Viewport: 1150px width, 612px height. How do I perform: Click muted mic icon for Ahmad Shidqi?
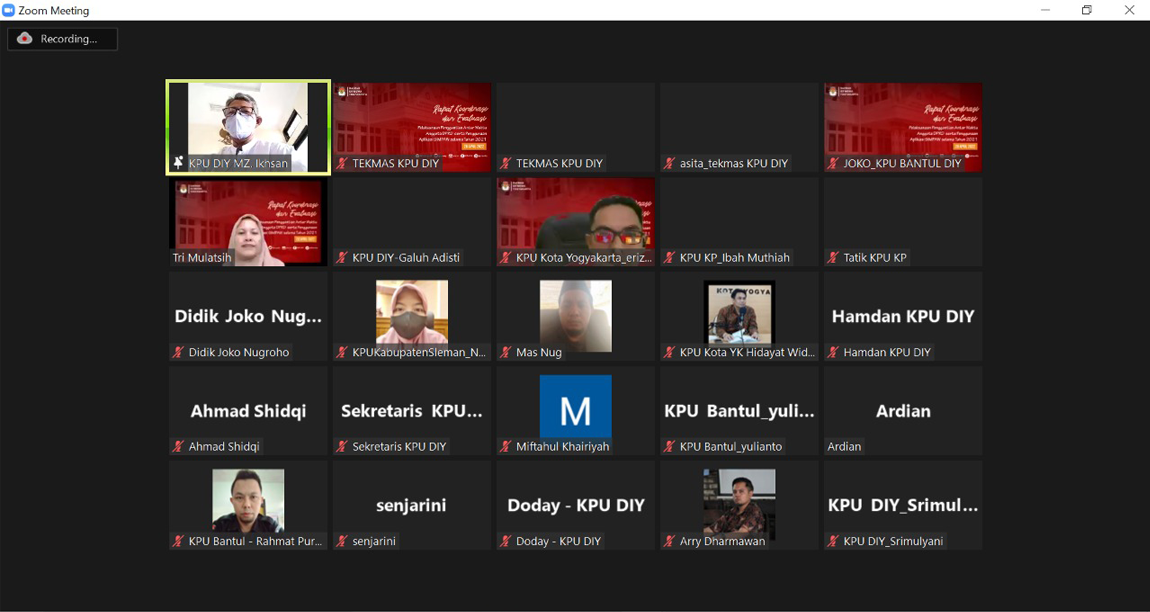coord(179,447)
